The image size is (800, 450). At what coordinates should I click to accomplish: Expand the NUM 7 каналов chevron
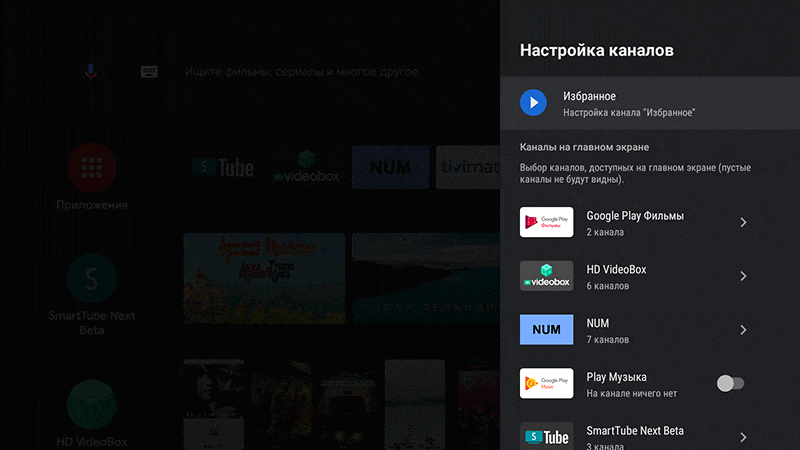coord(743,330)
